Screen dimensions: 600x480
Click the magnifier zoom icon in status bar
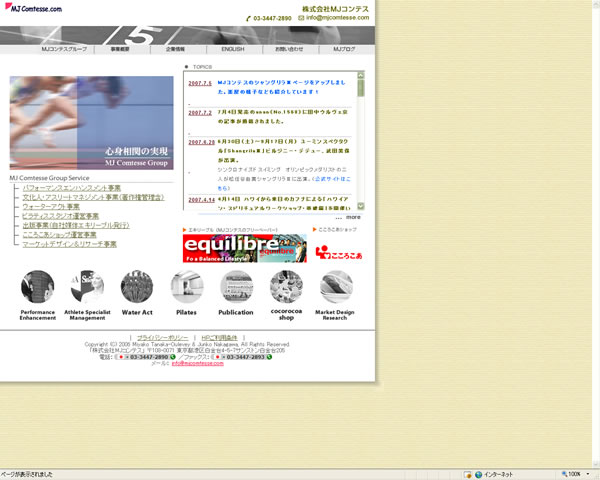pos(564,474)
